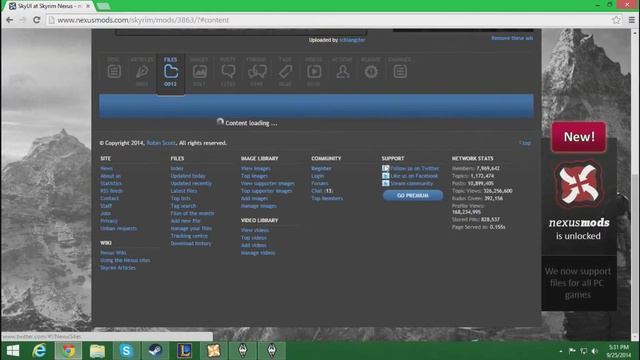
Task: Open the Videos tab play icon
Action: click(313, 72)
